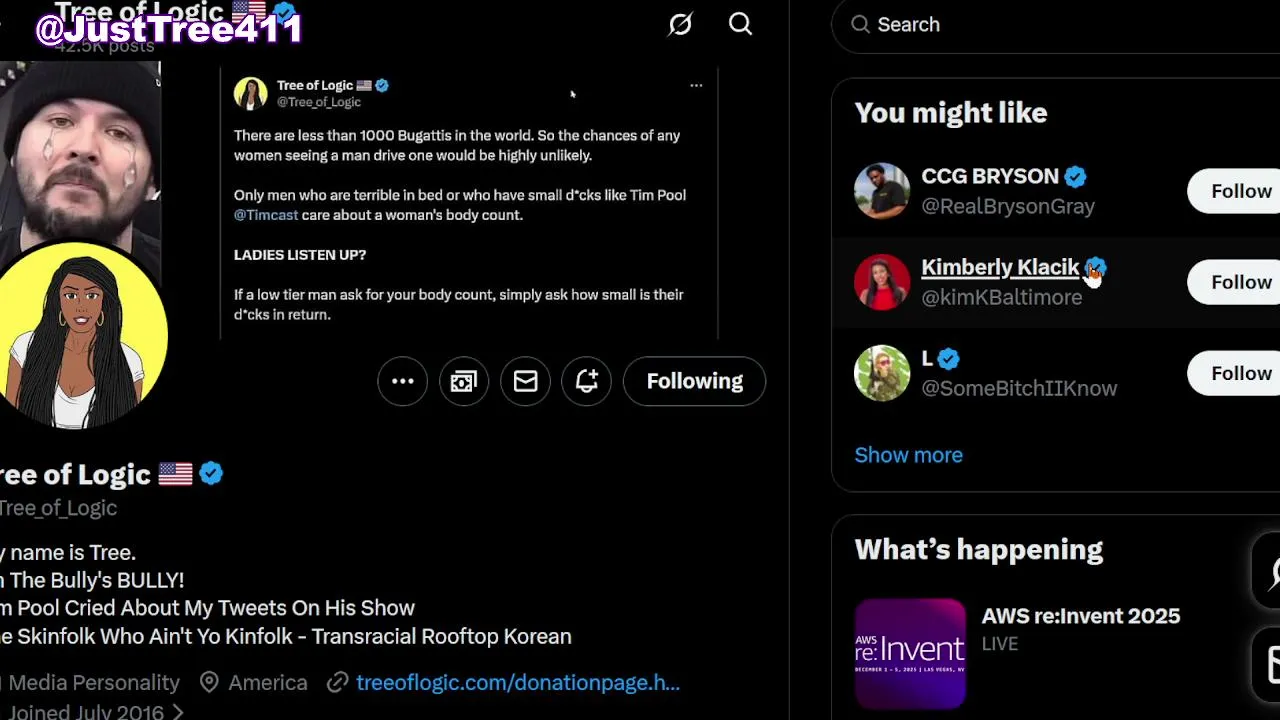1280x720 pixels.
Task: Click the search magnifier icon in profile header
Action: pos(740,24)
